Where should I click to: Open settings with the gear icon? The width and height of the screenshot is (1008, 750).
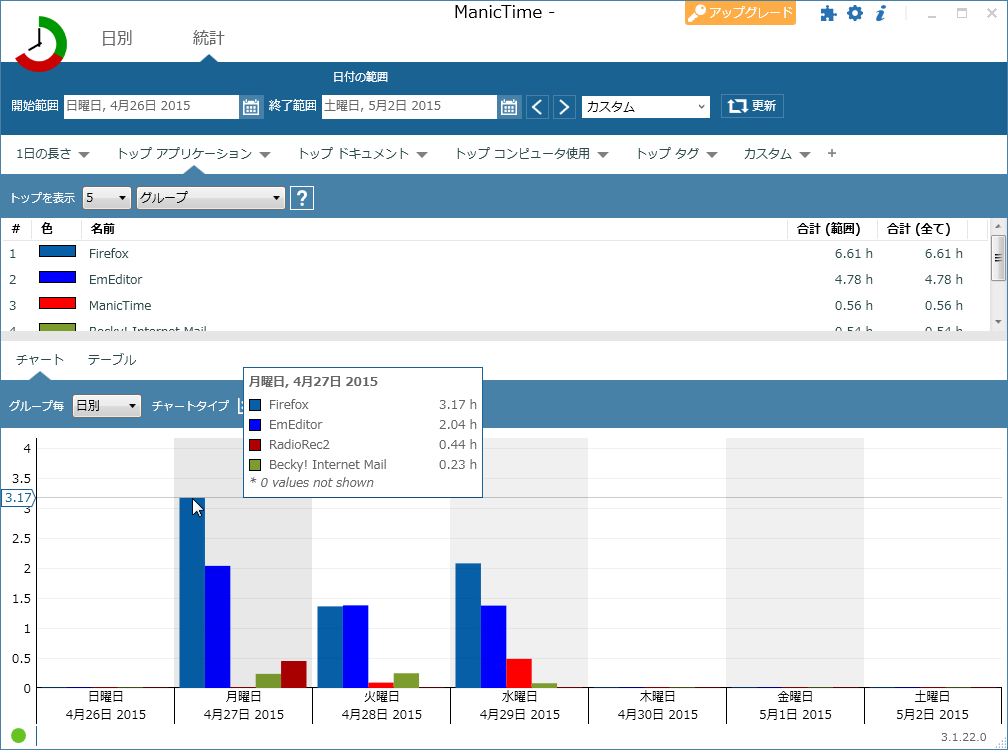854,13
